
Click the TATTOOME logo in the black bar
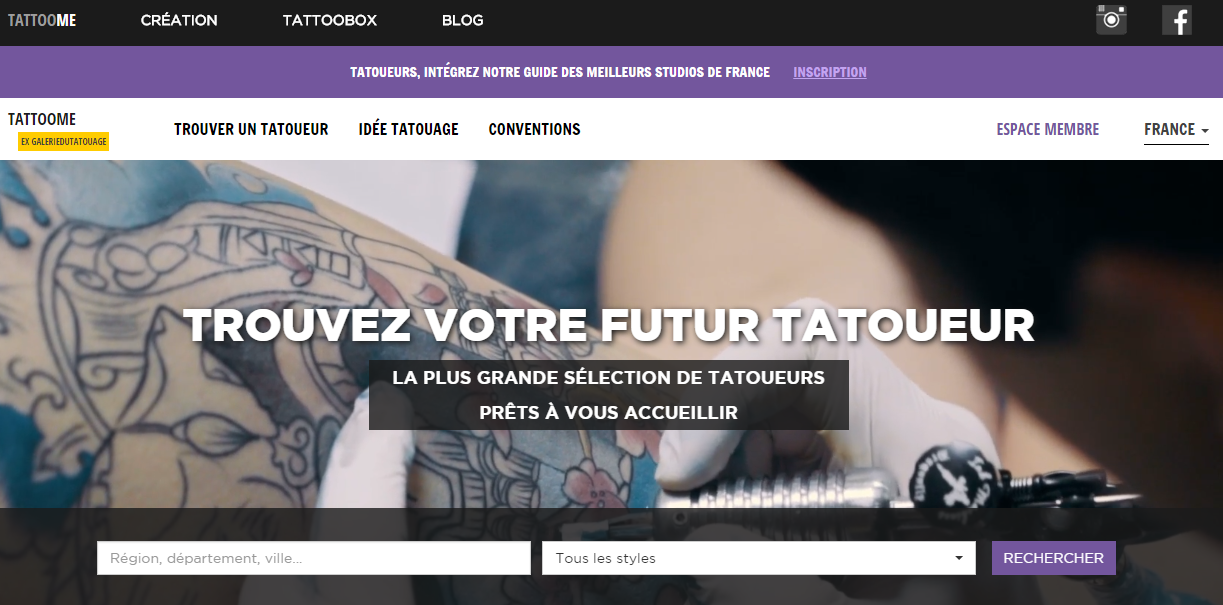(42, 20)
